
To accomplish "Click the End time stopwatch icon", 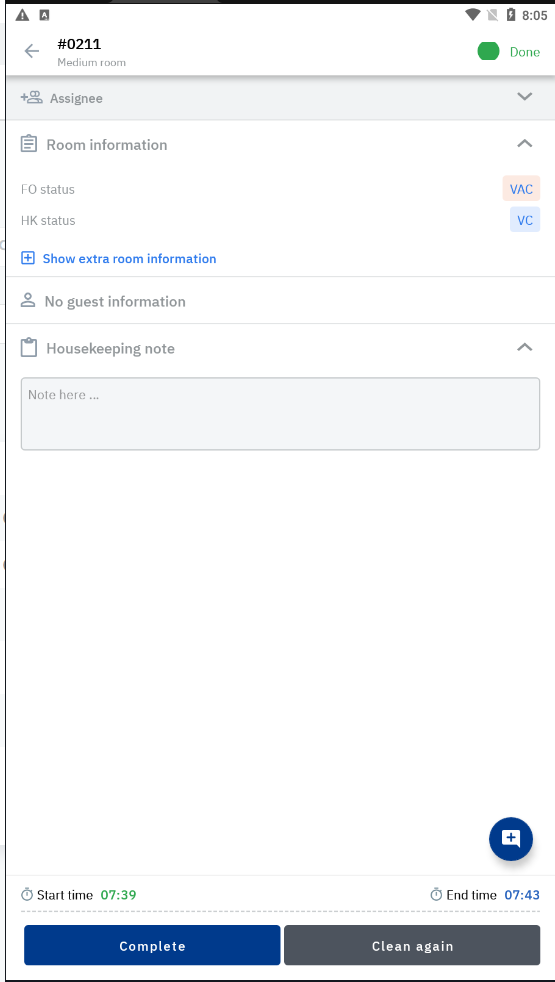I will [436, 894].
